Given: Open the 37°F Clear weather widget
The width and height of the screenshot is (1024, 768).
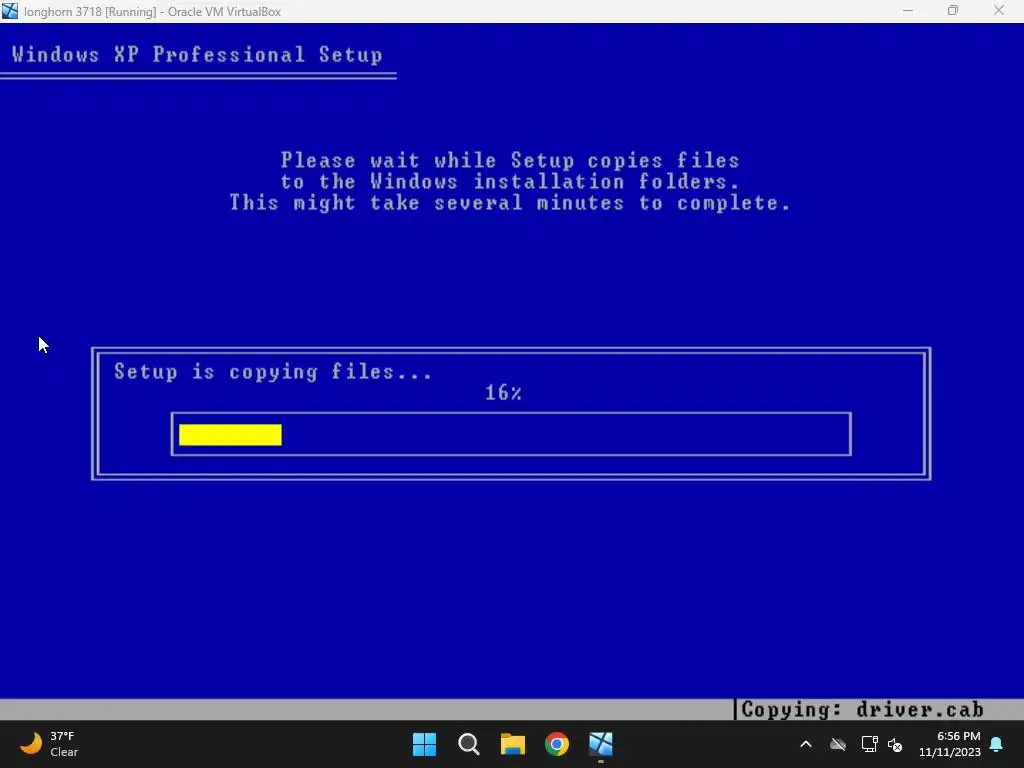Looking at the screenshot, I should pyautogui.click(x=49, y=744).
